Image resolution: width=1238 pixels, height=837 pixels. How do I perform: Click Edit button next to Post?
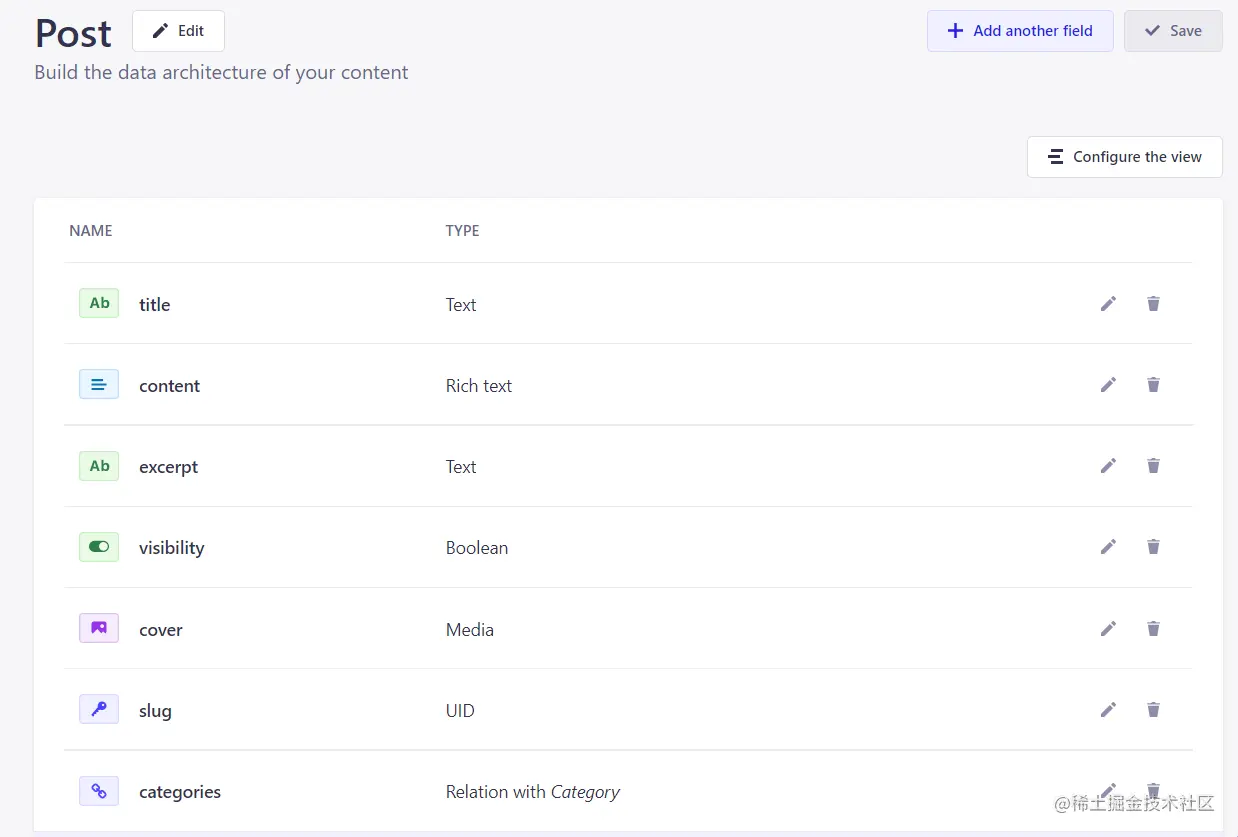tap(178, 31)
